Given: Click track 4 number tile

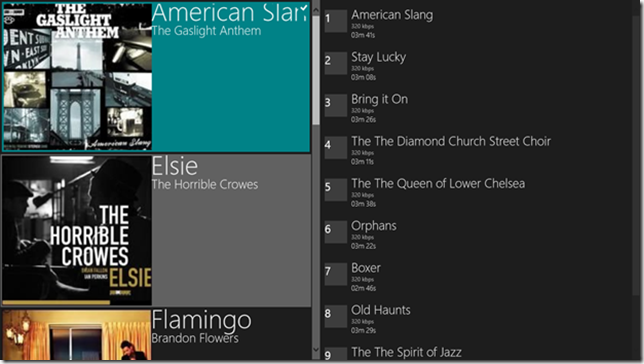Looking at the screenshot, I should tap(336, 147).
